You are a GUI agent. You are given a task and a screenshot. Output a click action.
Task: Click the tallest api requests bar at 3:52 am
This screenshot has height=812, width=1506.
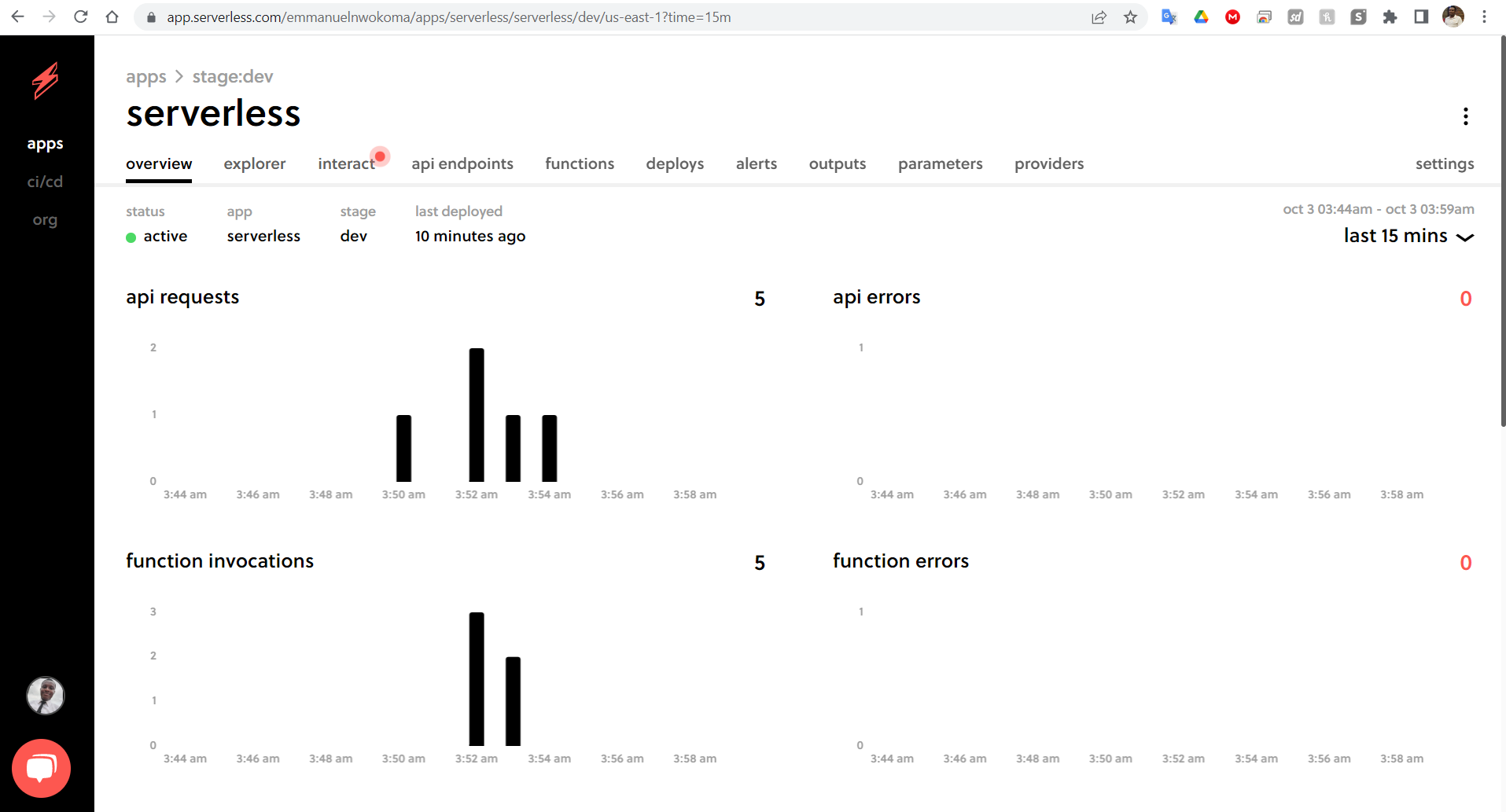tap(477, 415)
